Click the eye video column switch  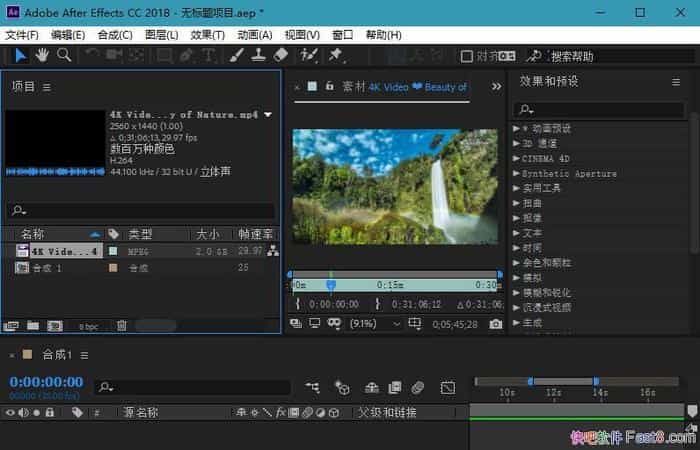(x=10, y=412)
